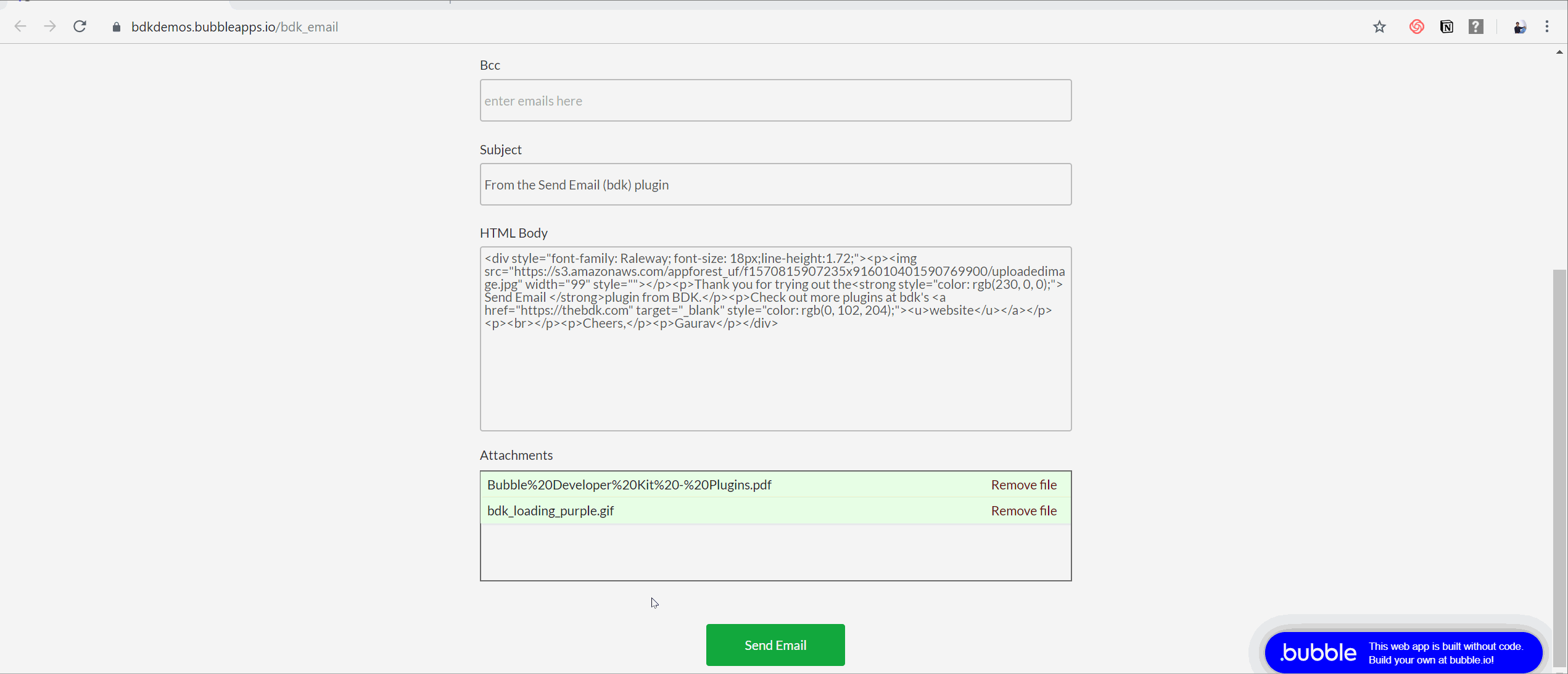The width and height of the screenshot is (1568, 674).
Task: Reload the page
Action: (x=80, y=27)
